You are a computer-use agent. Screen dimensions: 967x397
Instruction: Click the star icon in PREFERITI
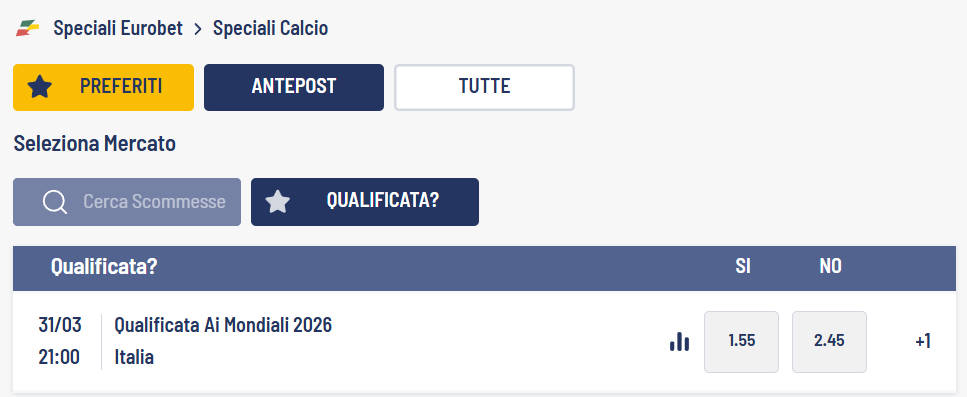pos(40,87)
